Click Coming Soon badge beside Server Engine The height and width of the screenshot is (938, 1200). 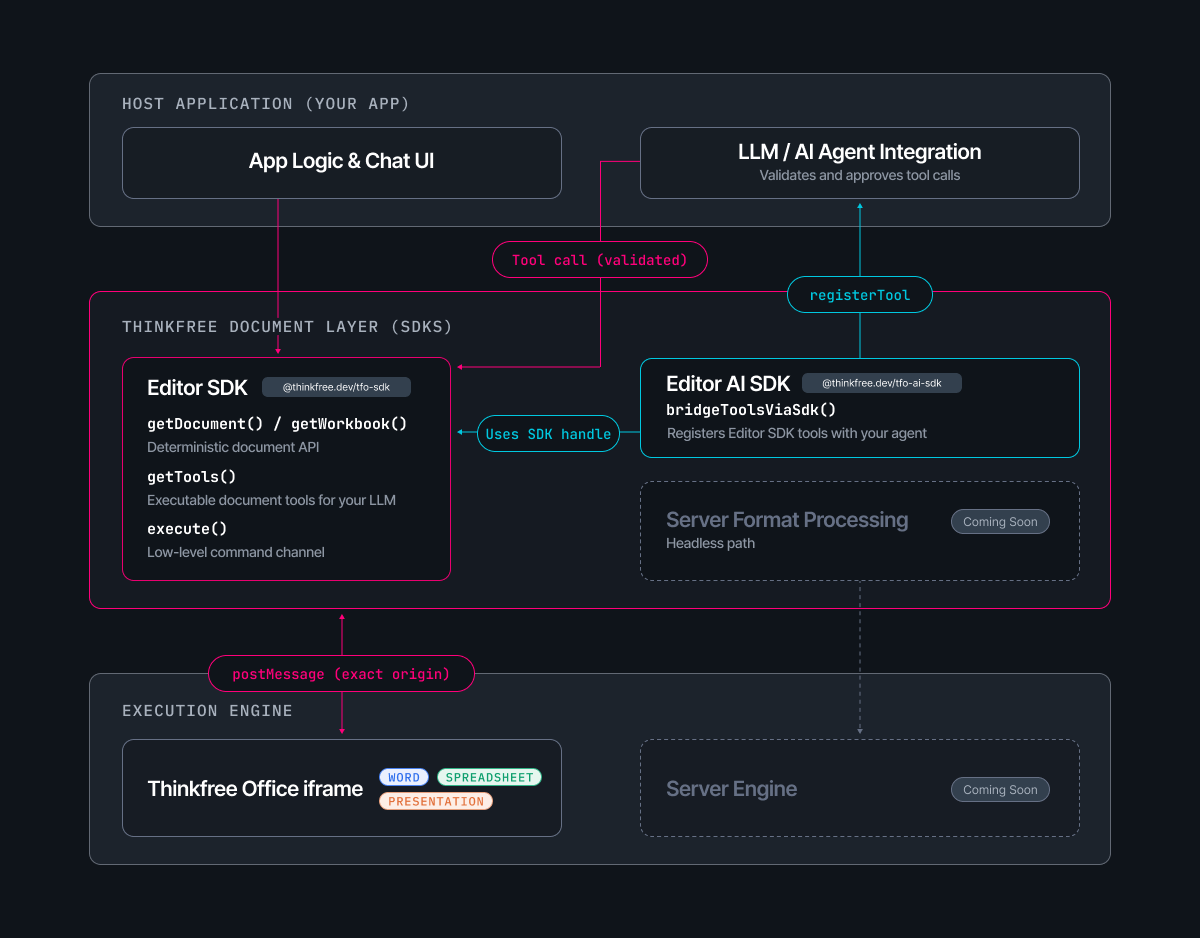tap(1000, 789)
